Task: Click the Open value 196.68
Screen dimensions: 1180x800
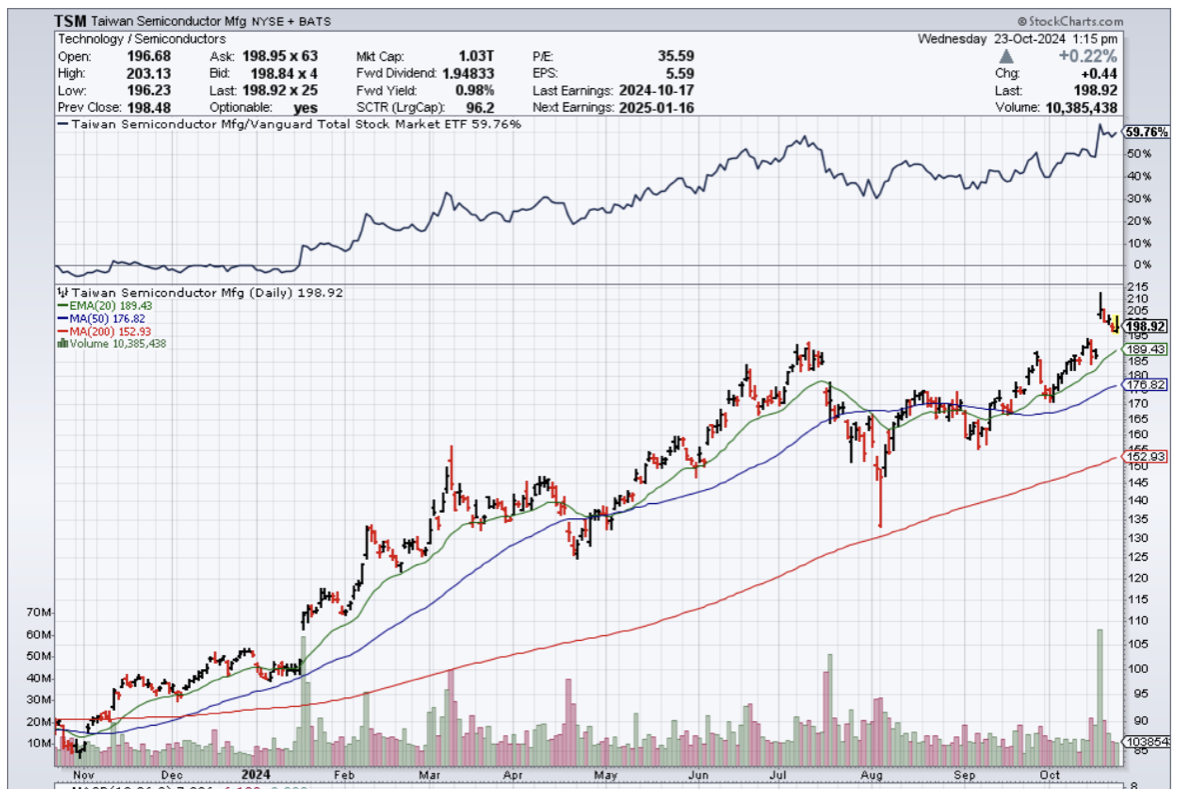Action: point(148,56)
